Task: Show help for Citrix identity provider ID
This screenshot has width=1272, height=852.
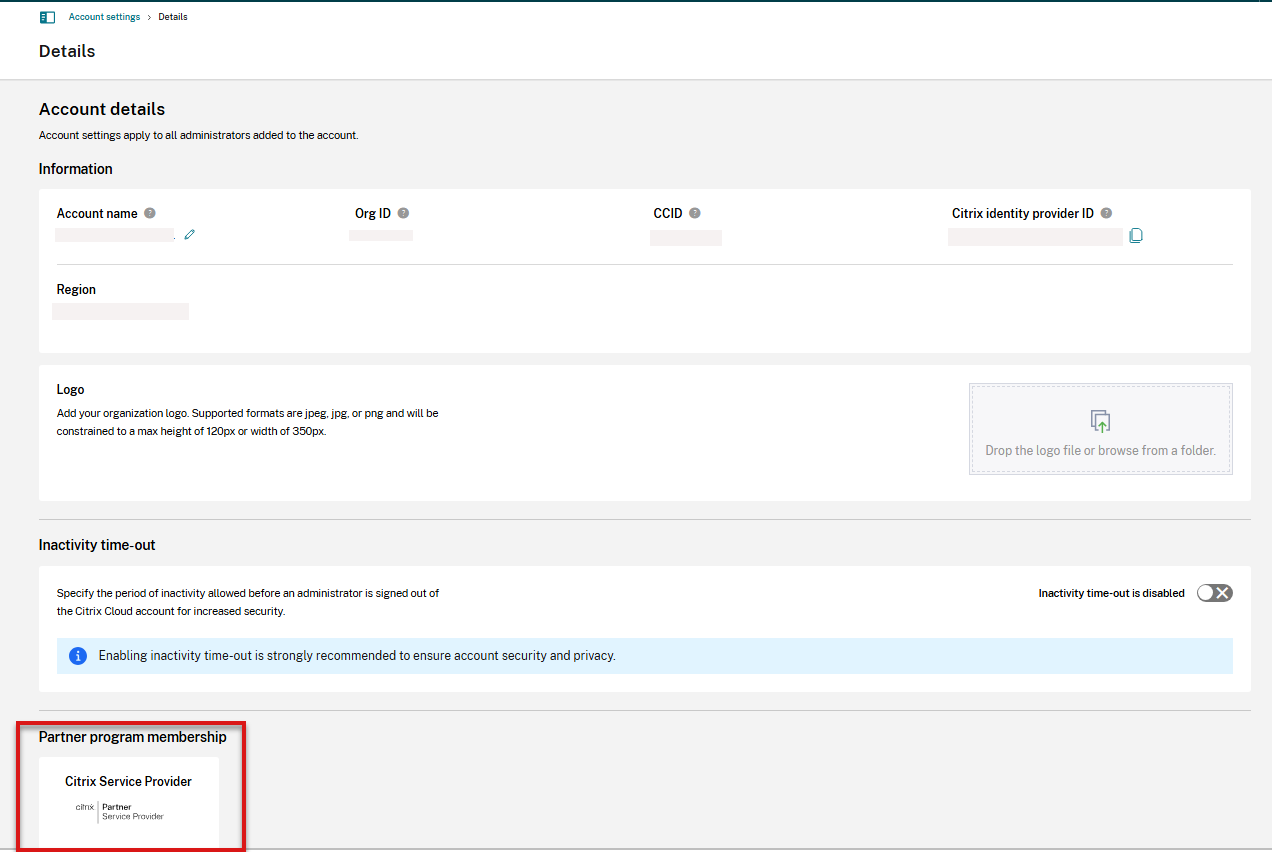Action: pyautogui.click(x=1106, y=213)
